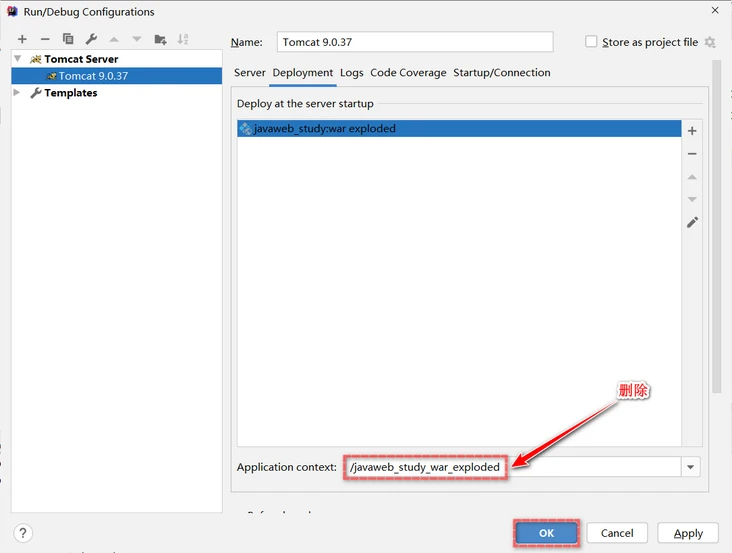The height and width of the screenshot is (553, 732).
Task: Move deployment artifact down
Action: (x=692, y=199)
